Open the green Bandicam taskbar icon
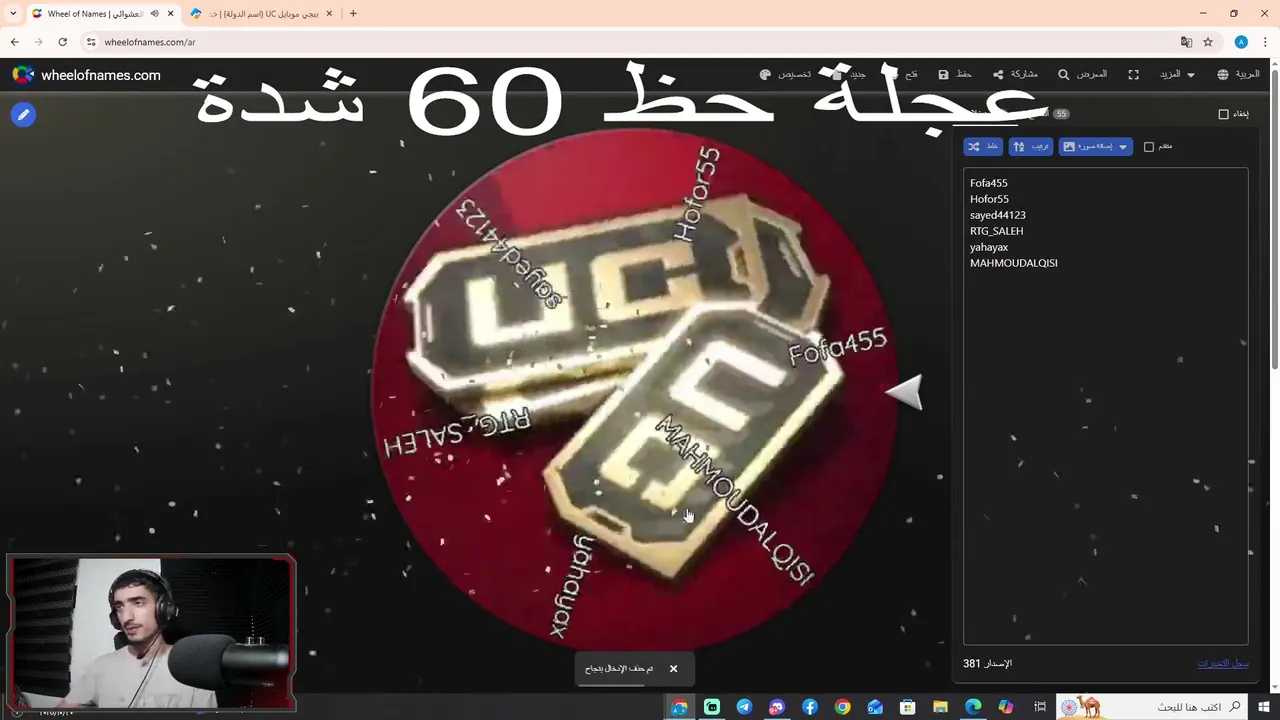1280x720 pixels. (712, 707)
